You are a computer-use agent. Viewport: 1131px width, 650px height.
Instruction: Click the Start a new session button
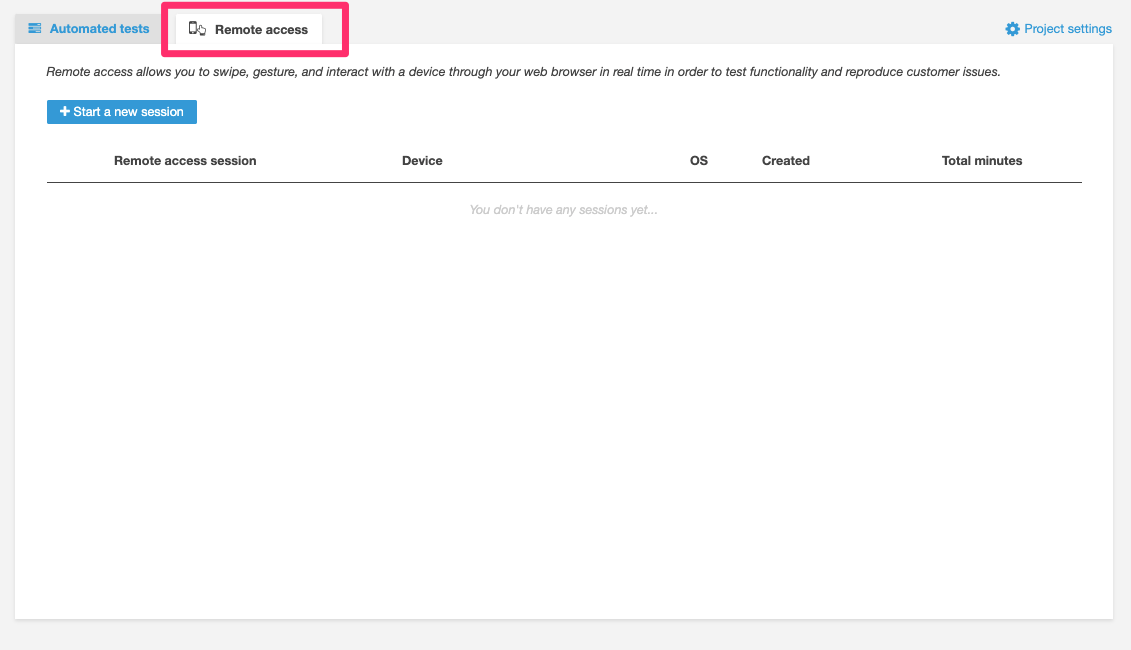(x=121, y=111)
